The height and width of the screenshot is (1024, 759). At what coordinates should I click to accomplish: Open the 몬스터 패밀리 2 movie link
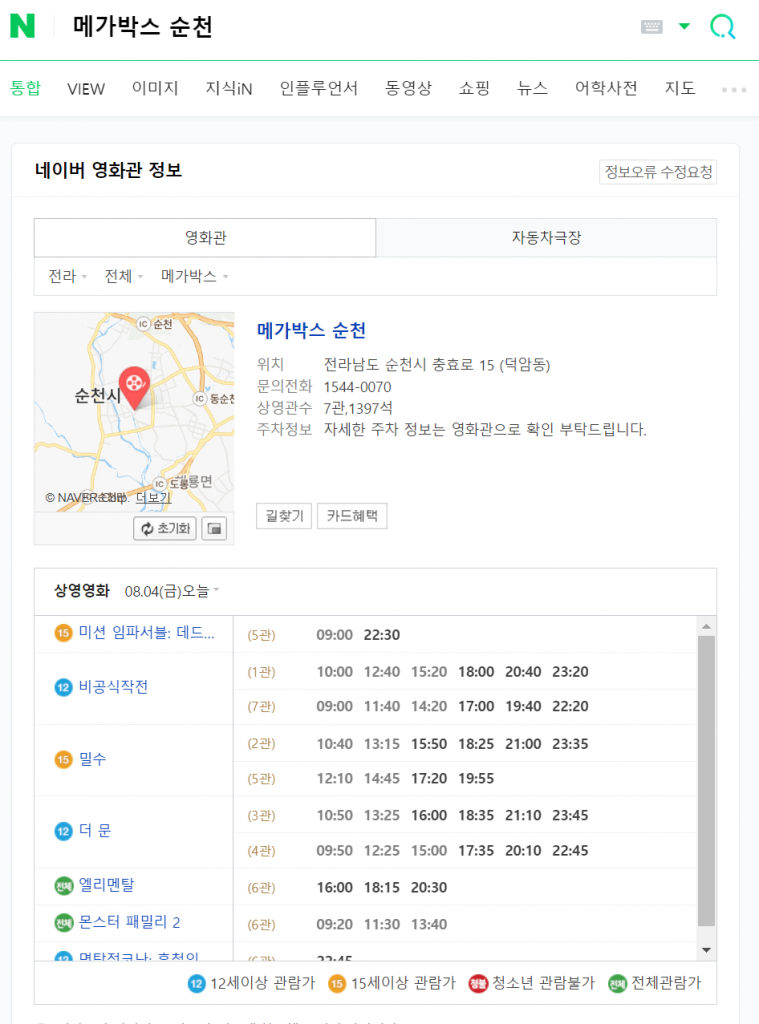pyautogui.click(x=129, y=922)
